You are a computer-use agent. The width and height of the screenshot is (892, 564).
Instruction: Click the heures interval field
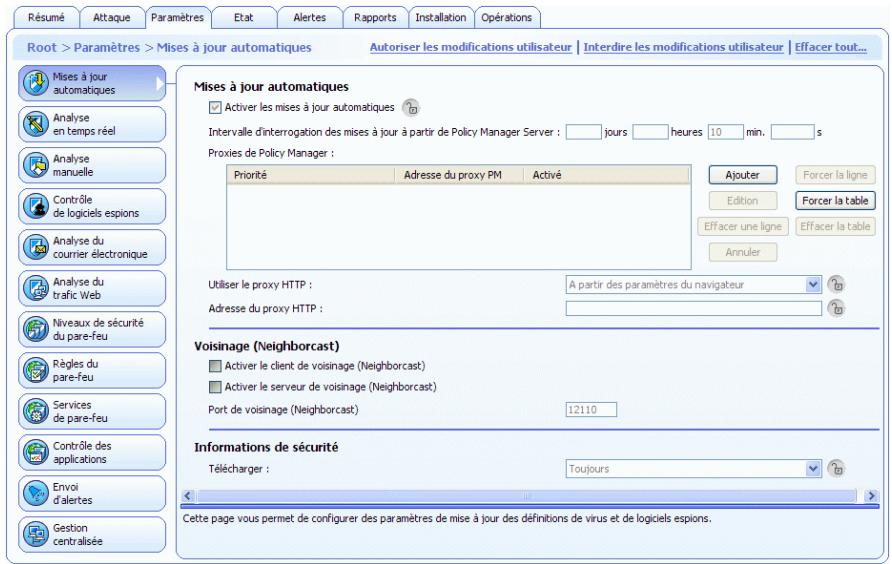coord(650,132)
